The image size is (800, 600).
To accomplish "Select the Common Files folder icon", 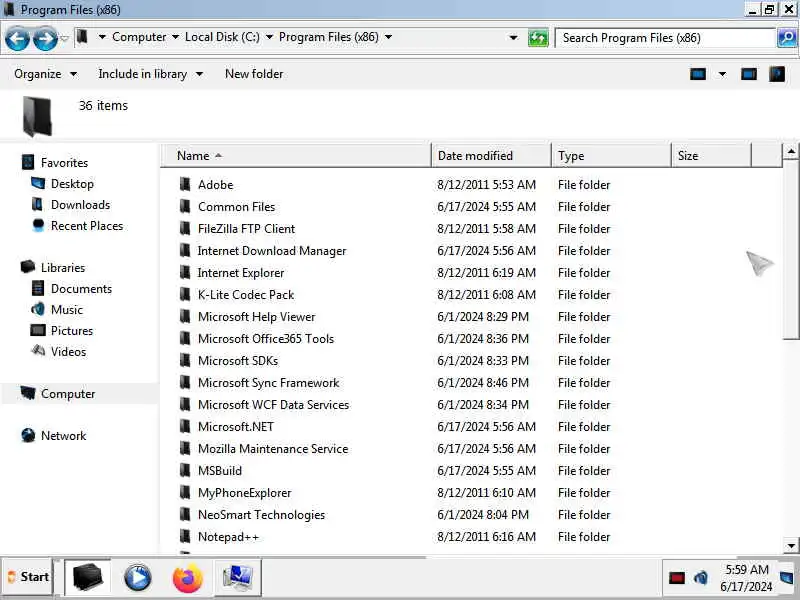I will [185, 206].
